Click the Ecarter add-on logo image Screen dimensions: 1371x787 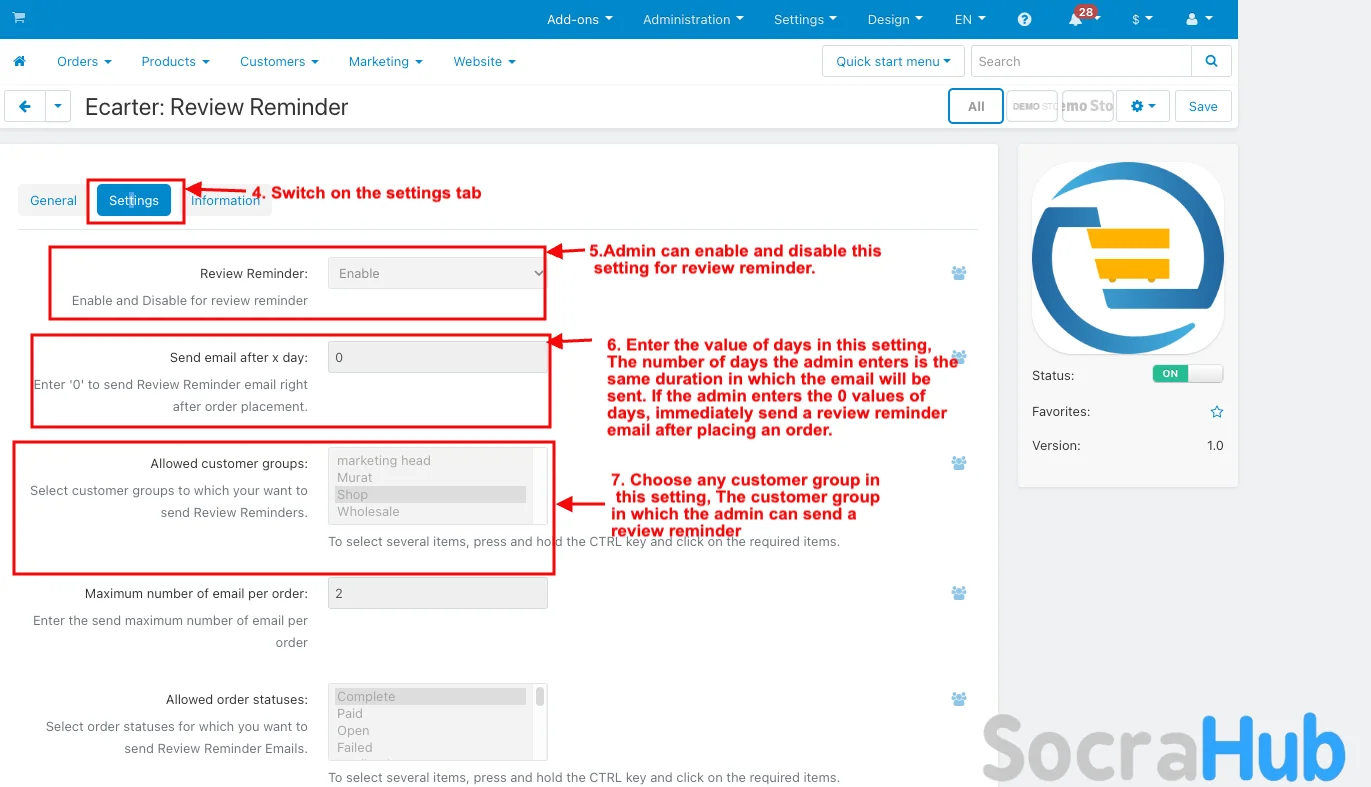1128,258
